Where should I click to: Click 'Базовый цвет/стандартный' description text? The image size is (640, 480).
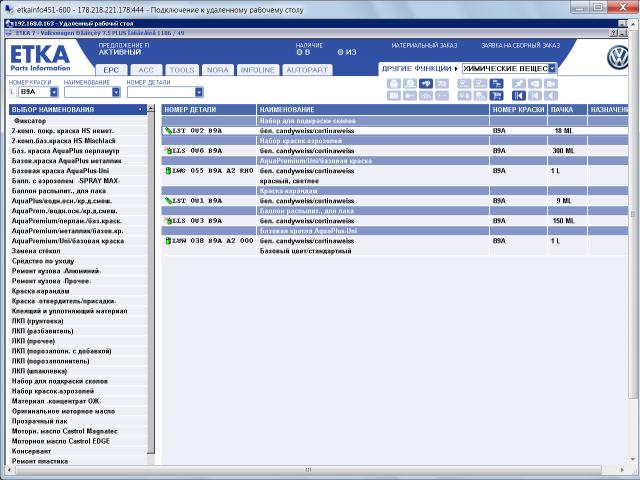coord(306,251)
